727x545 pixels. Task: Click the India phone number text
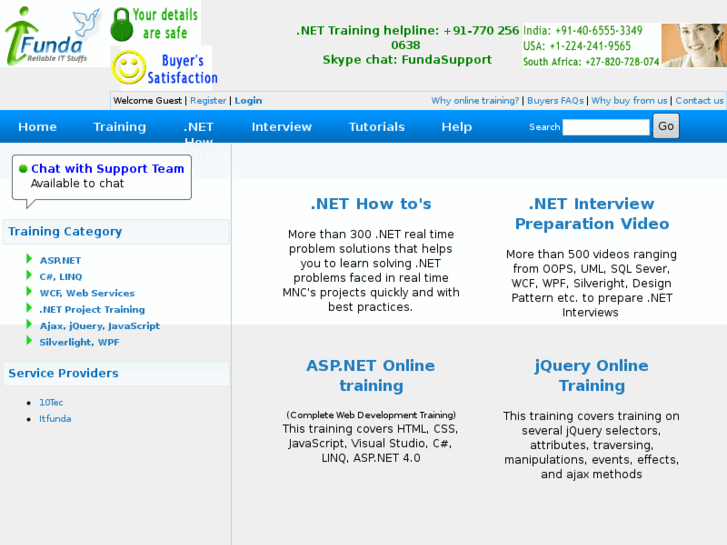pyautogui.click(x=583, y=31)
